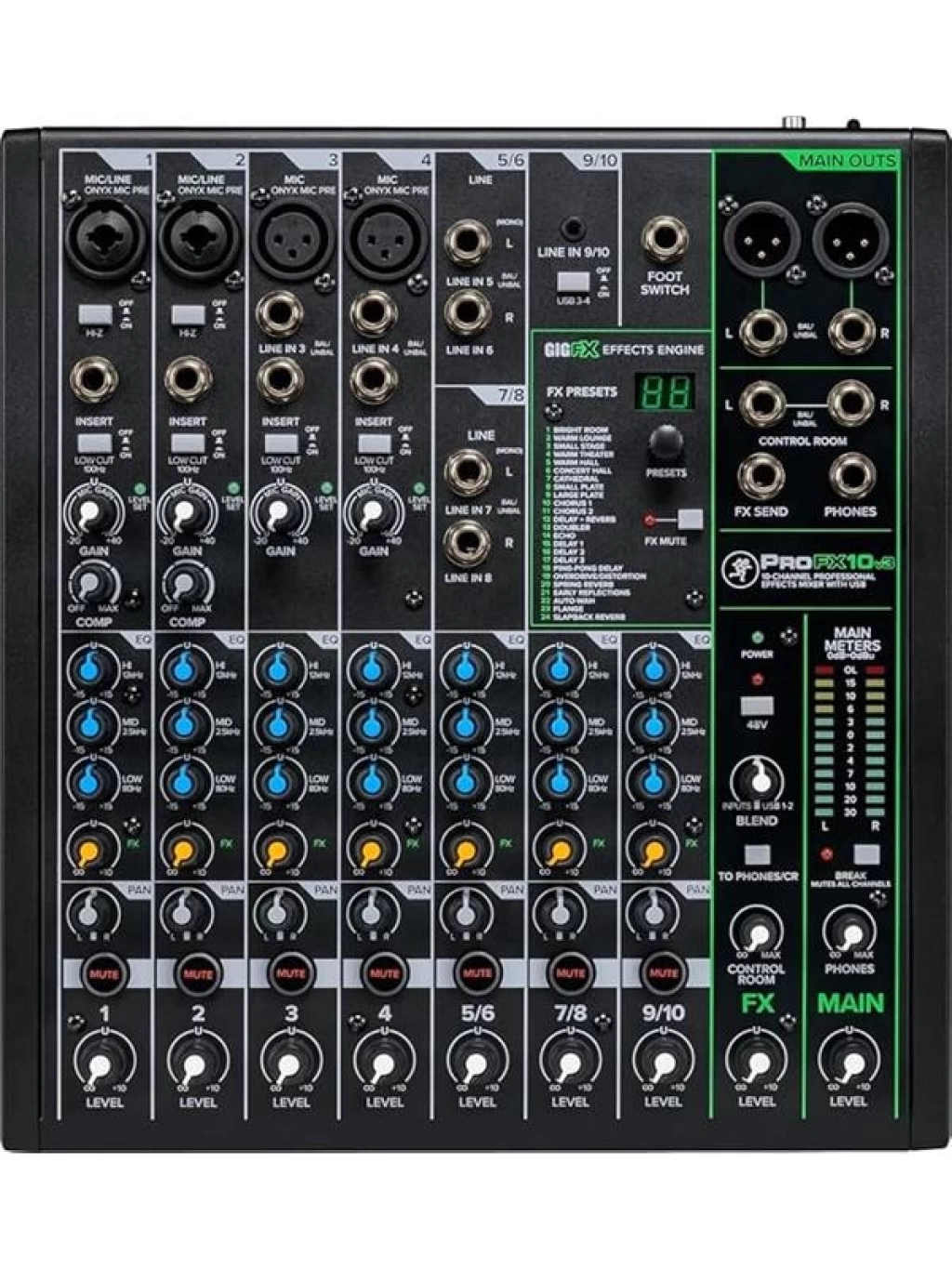Viewport: 952px width, 1269px height.
Task: Toggle the Hi-Z switch on channel 2
Action: click(x=187, y=313)
